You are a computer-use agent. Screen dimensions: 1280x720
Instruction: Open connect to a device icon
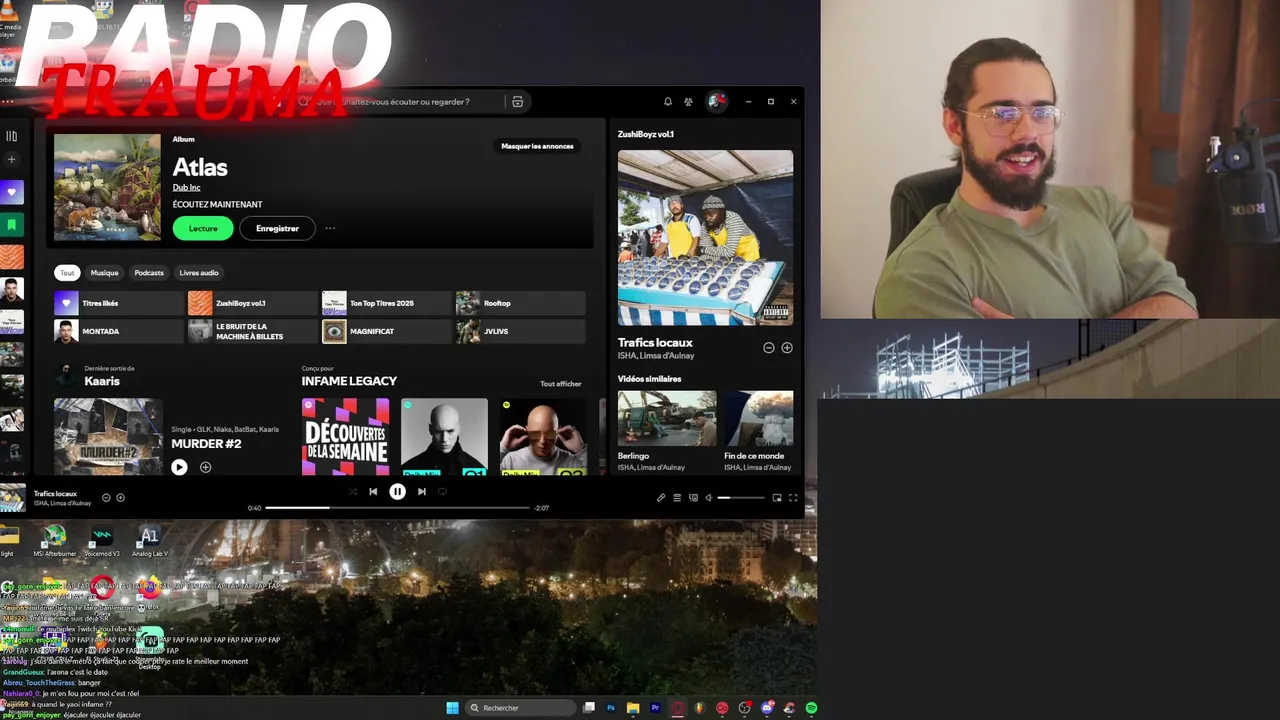tap(693, 497)
